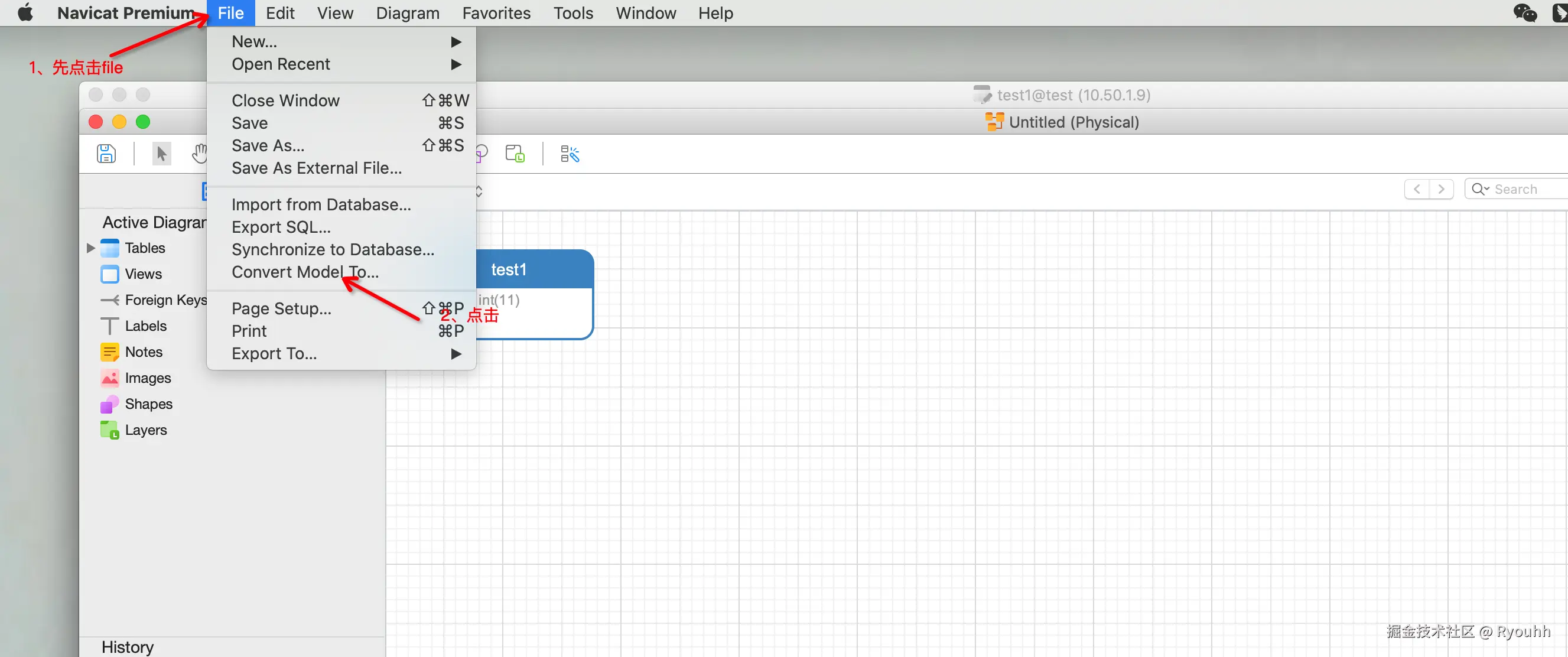Select Import from Database... entry
Viewport: 1568px width, 657px height.
pos(321,204)
